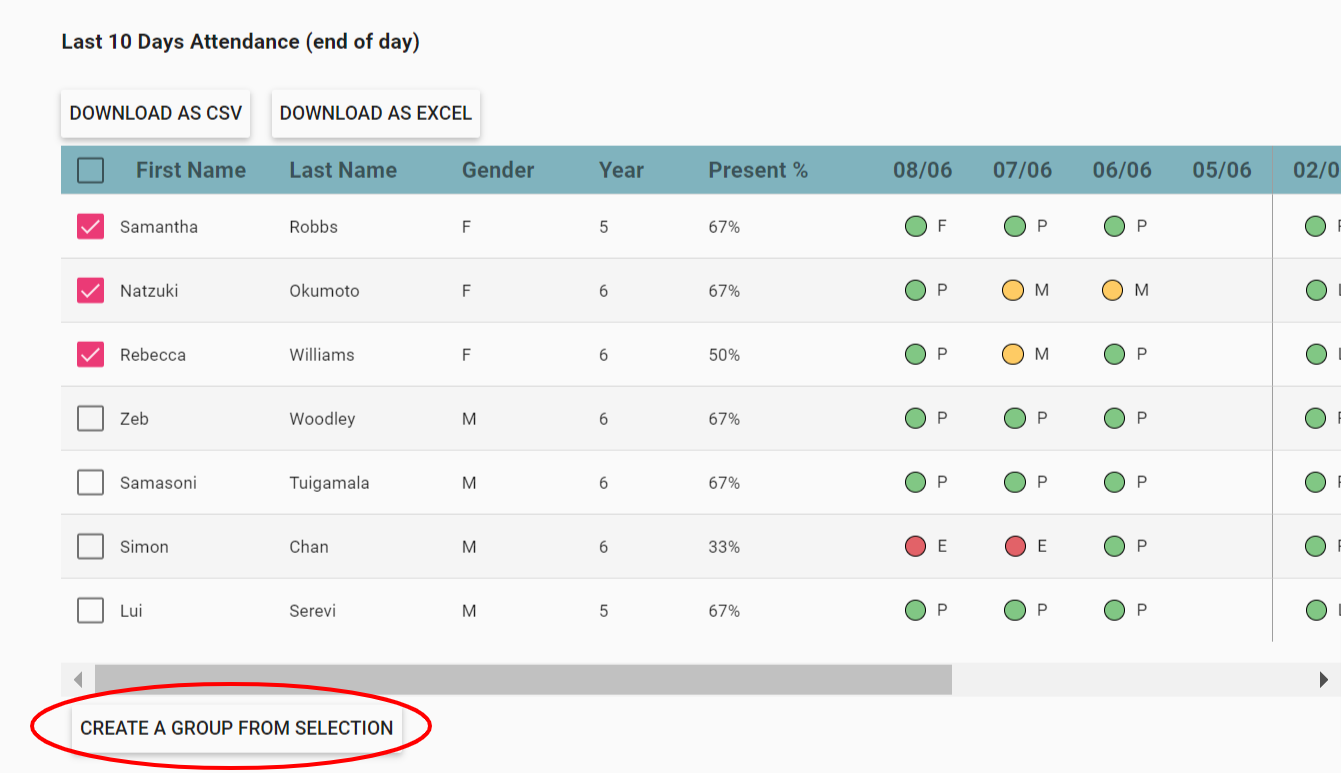Click Simon Chan's red 07/06 status dot

point(1015,546)
